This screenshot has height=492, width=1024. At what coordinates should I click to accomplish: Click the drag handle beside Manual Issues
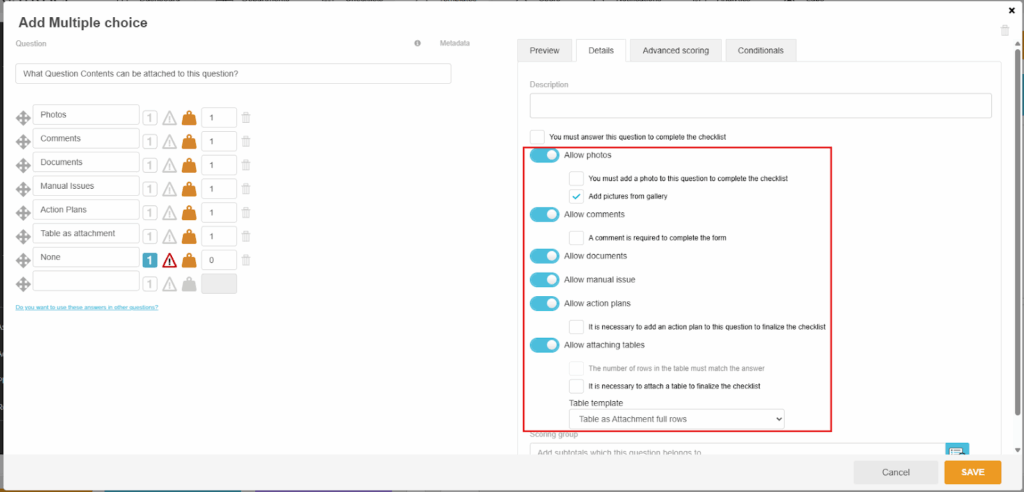(23, 189)
